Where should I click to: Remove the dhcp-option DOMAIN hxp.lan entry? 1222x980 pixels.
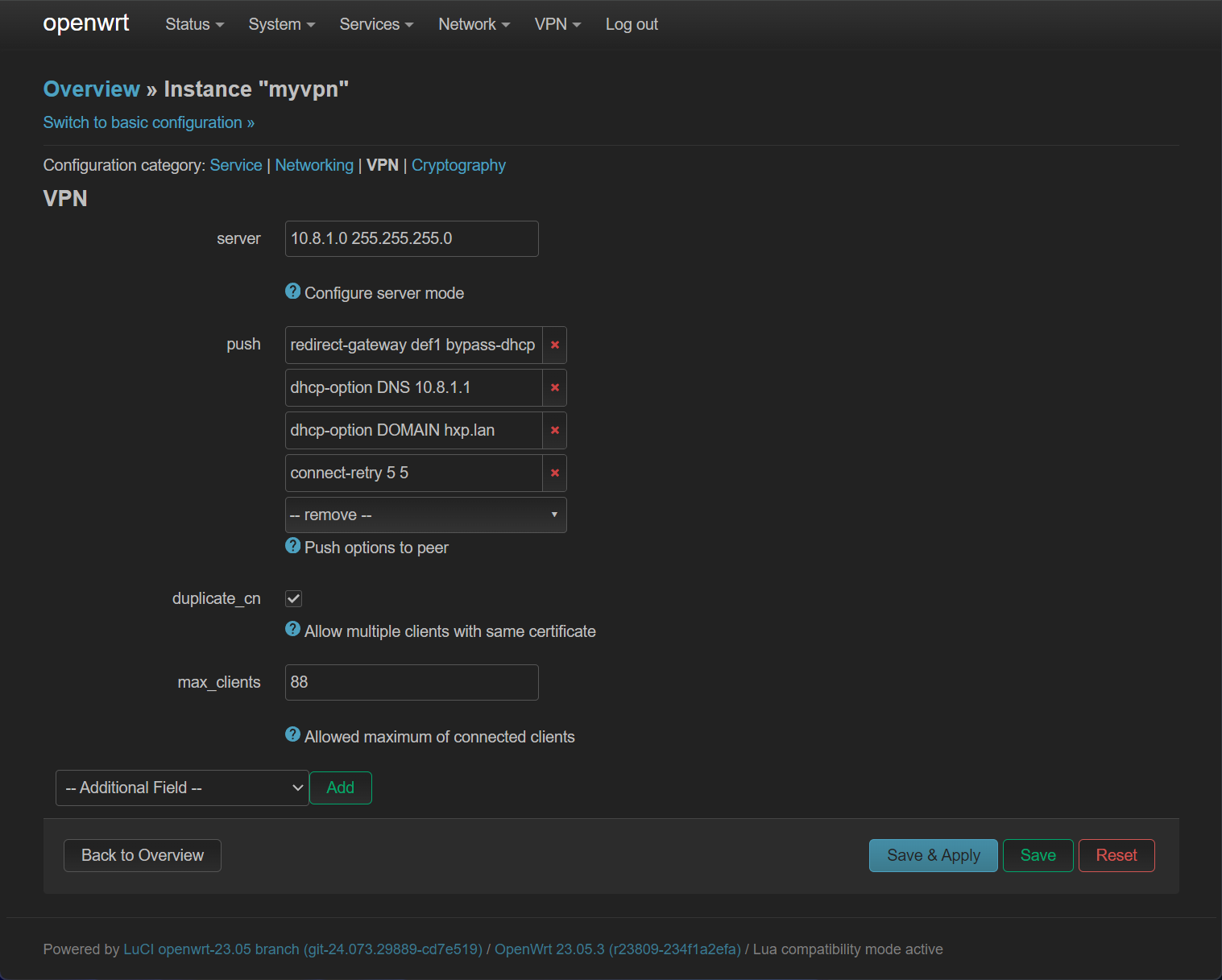554,430
